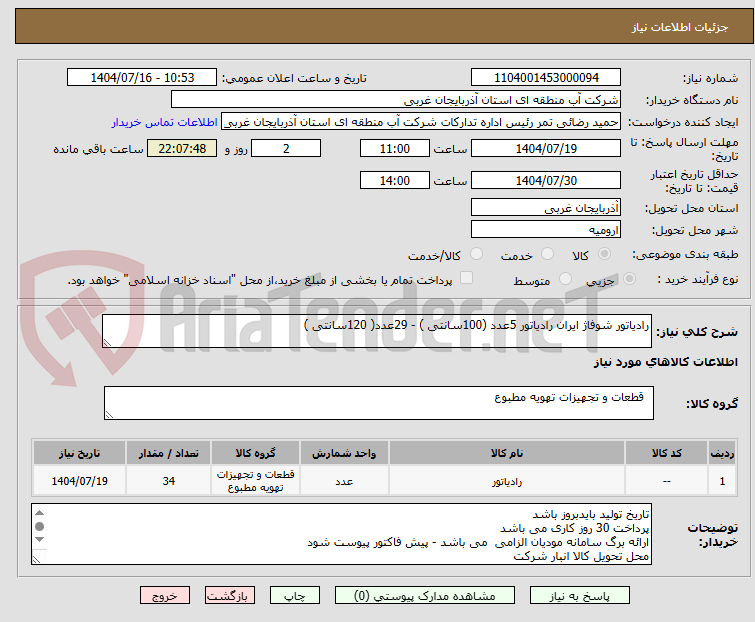Click the قطعات و تجهیزات تهویه مطبوع table cell
Screen dimensions: 755x622
tap(255, 481)
